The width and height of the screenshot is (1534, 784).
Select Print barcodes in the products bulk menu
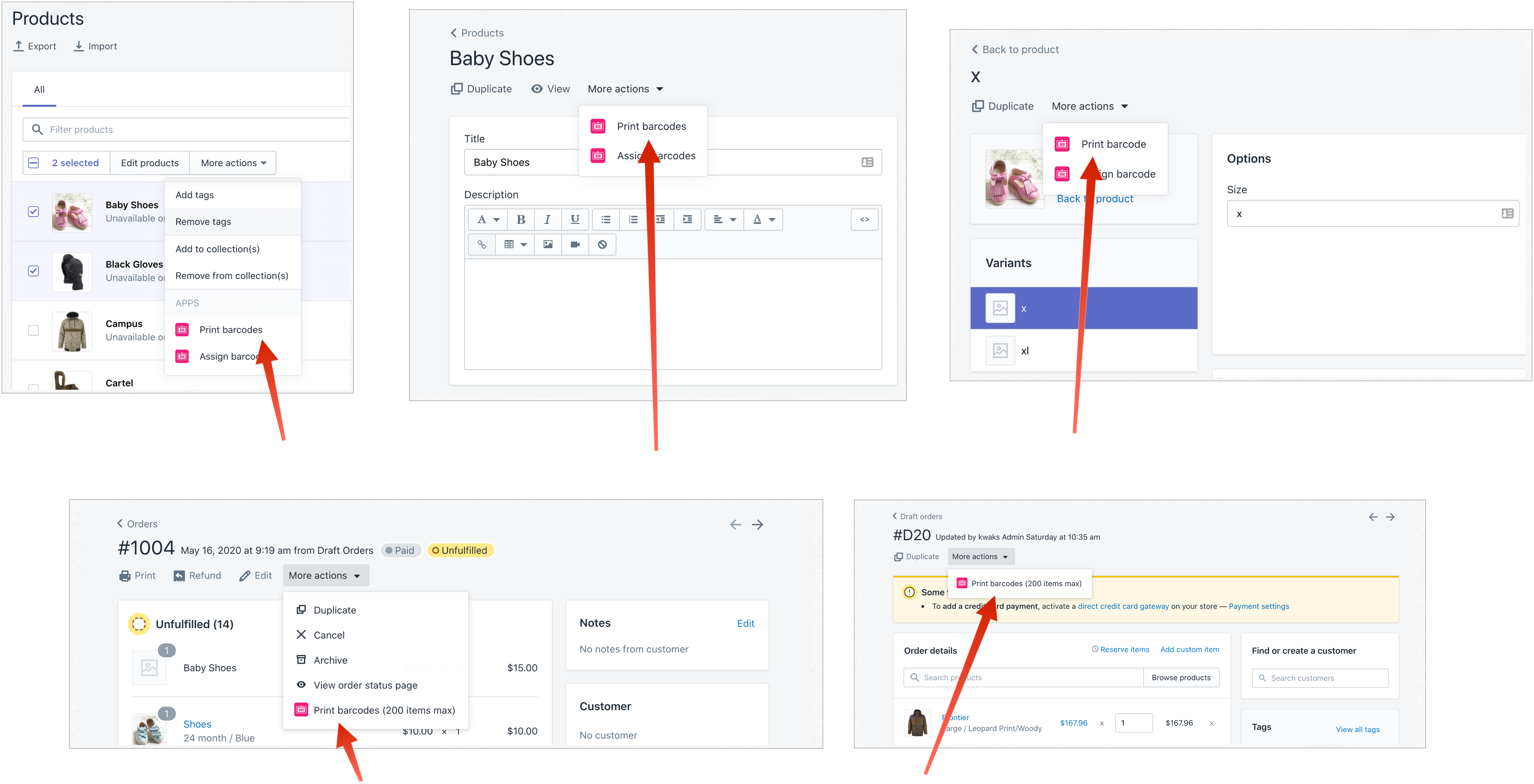coord(231,330)
